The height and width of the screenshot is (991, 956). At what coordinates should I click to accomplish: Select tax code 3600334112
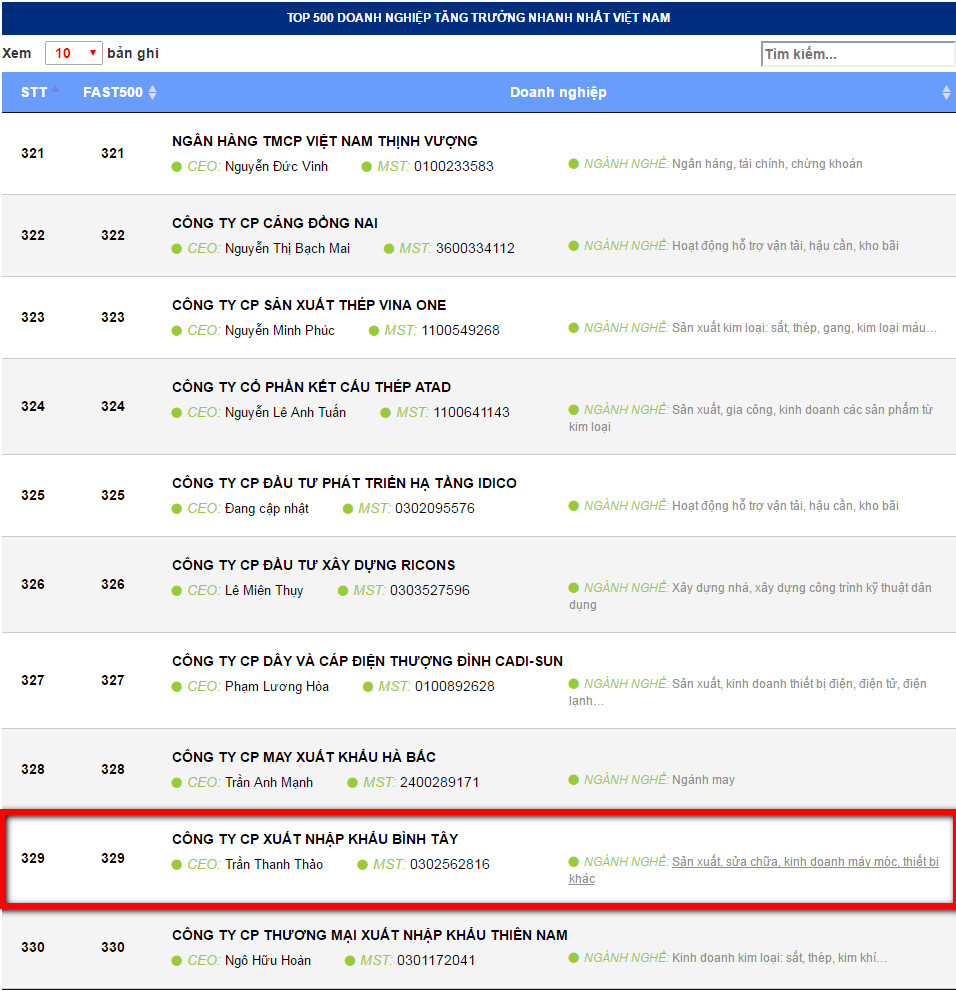coord(475,249)
